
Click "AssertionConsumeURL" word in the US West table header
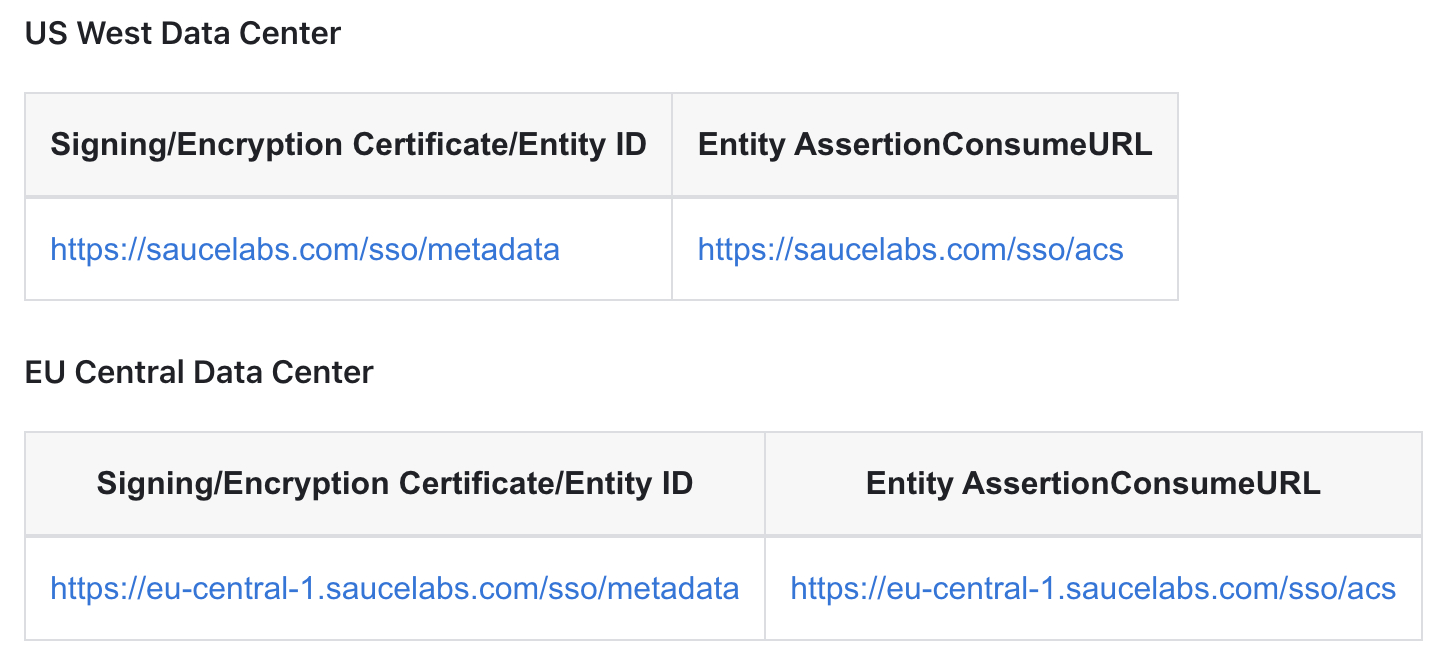[973, 145]
